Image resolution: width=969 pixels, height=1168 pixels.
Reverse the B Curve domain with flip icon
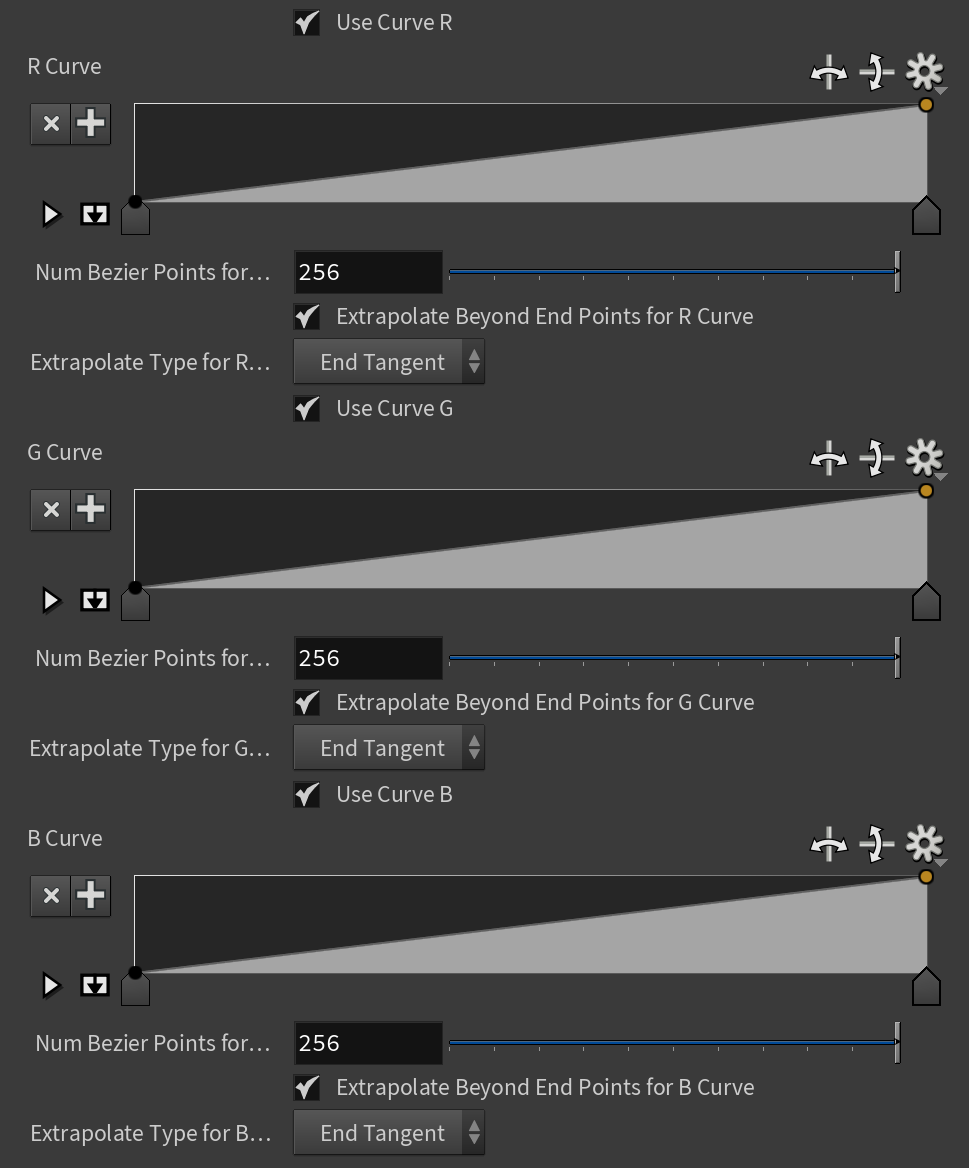point(828,845)
